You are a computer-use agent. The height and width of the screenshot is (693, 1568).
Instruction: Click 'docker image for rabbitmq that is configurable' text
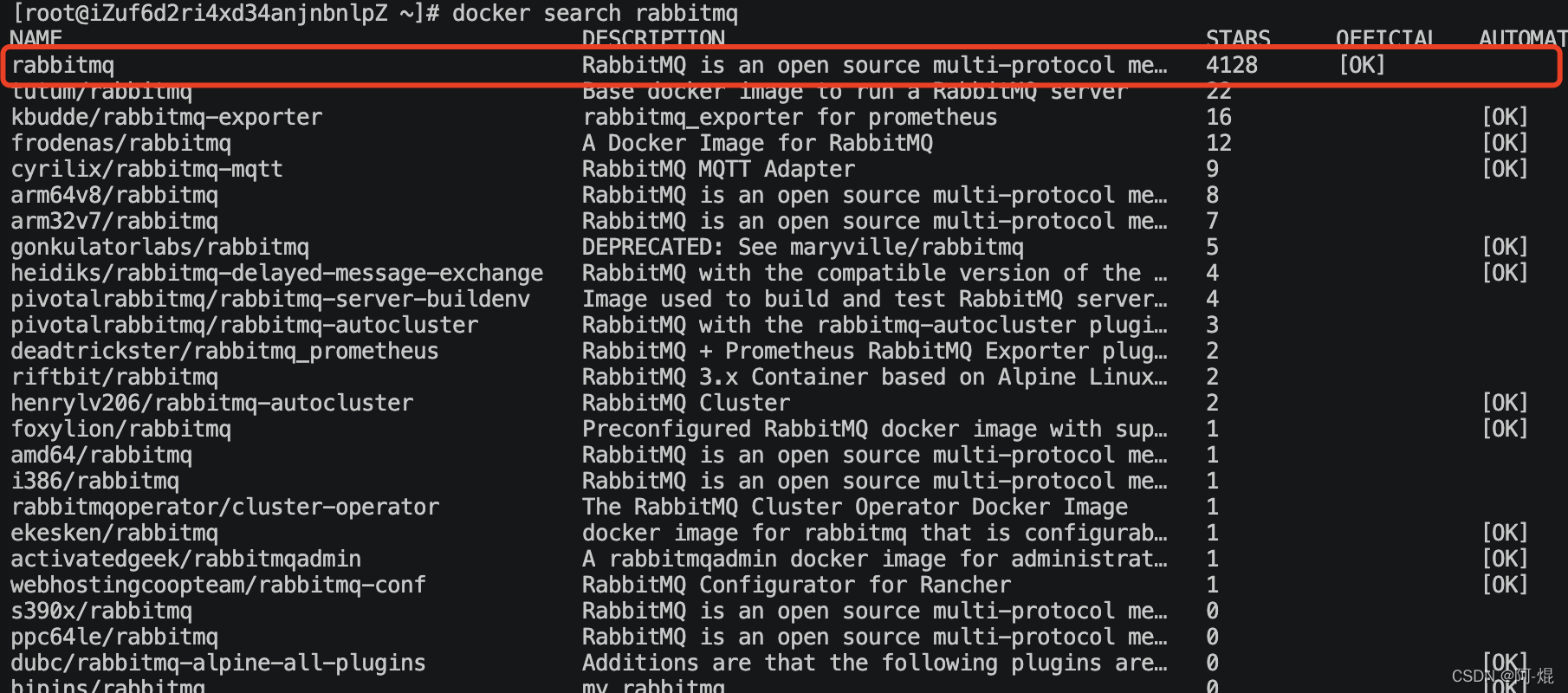875,533
